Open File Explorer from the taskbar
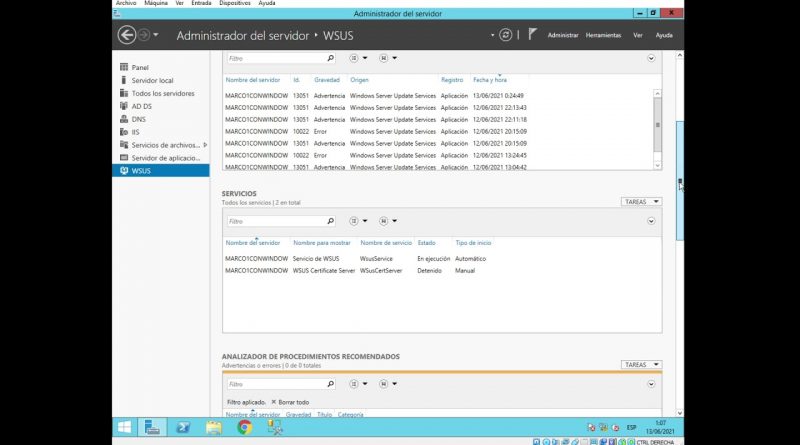Screen dimensions: 800x445 [x=213, y=427]
